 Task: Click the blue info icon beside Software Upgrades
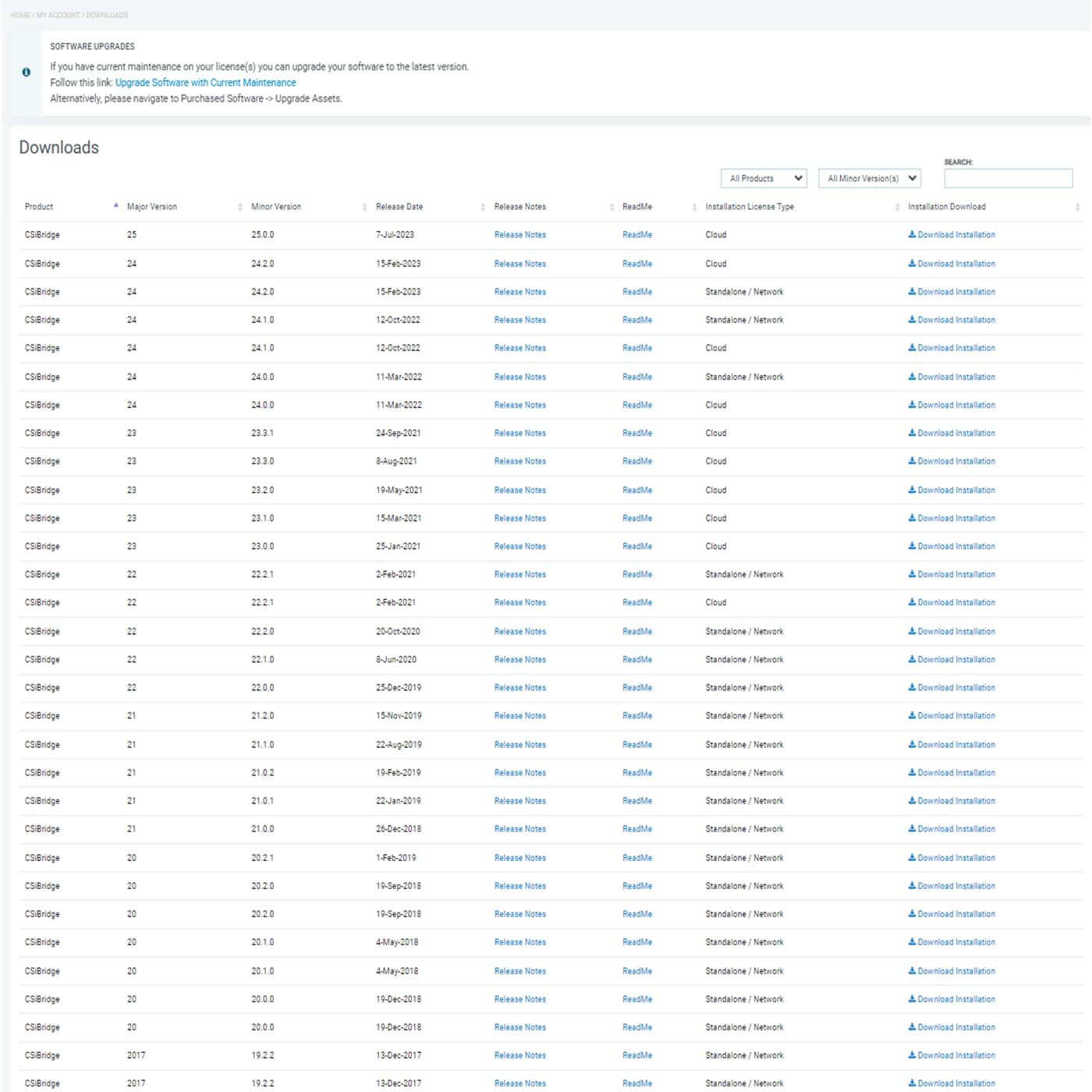click(x=27, y=72)
